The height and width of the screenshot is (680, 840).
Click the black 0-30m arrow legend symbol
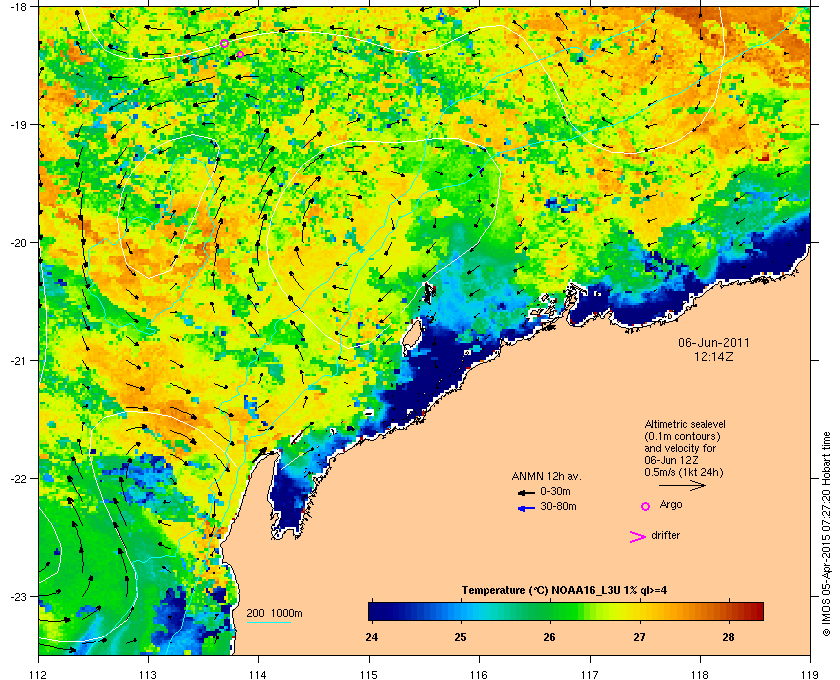tap(526, 492)
